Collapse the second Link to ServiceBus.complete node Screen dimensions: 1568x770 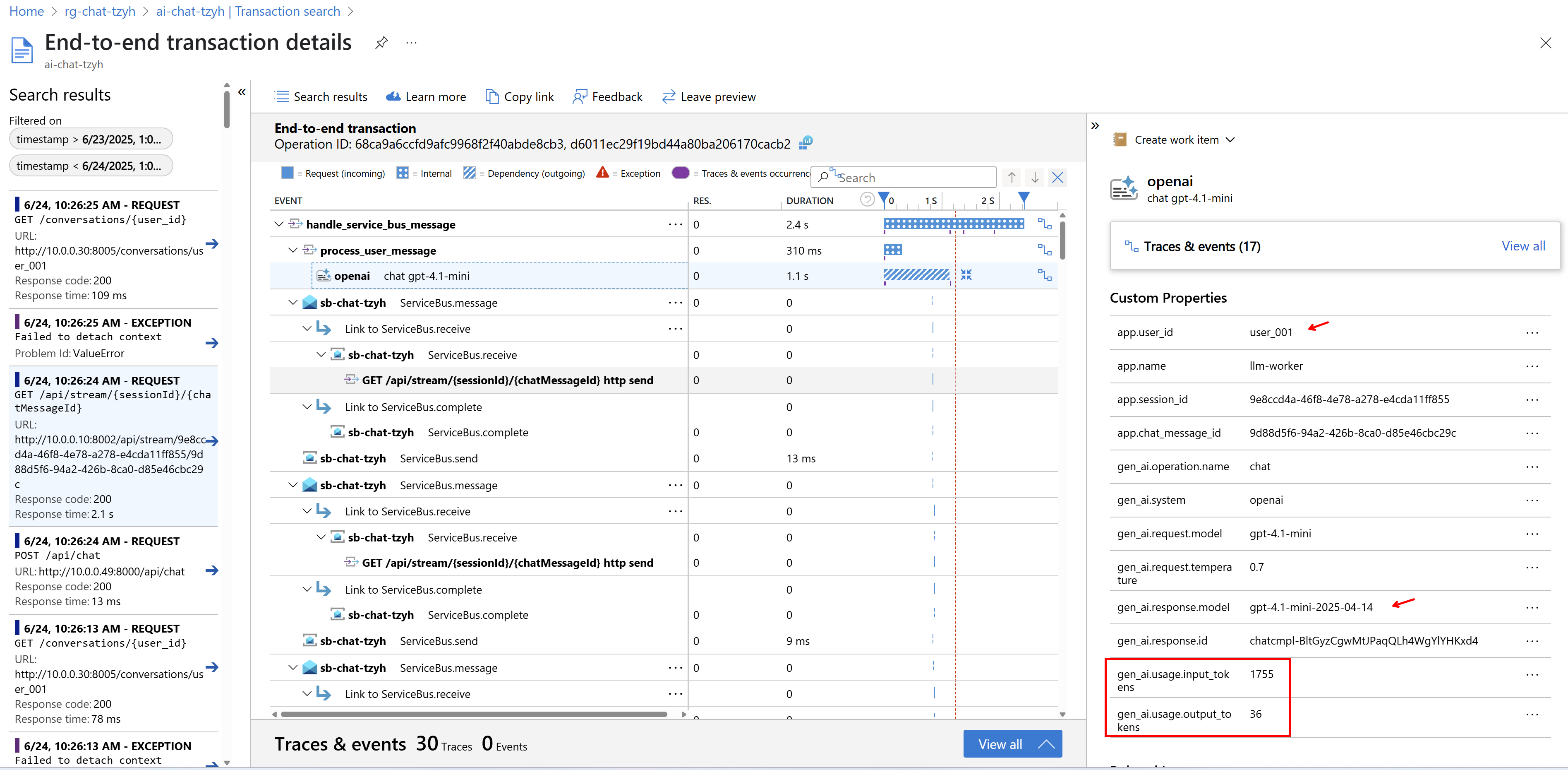tap(307, 589)
